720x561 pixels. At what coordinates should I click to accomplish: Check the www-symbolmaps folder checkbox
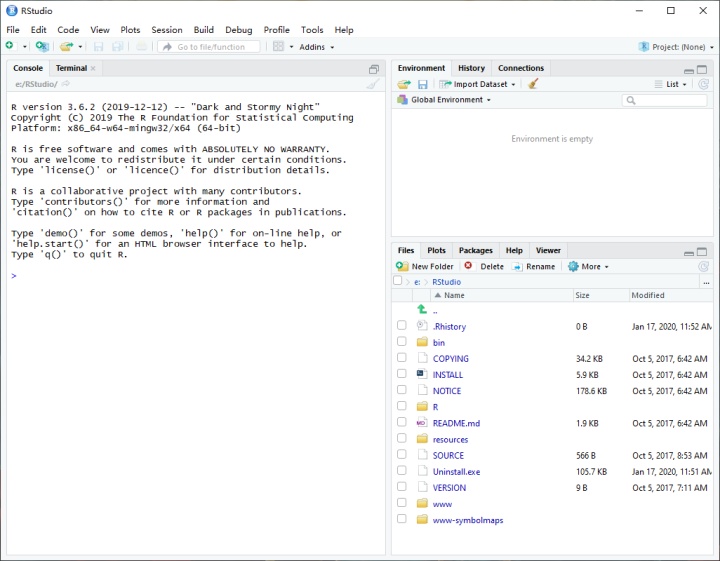402,519
